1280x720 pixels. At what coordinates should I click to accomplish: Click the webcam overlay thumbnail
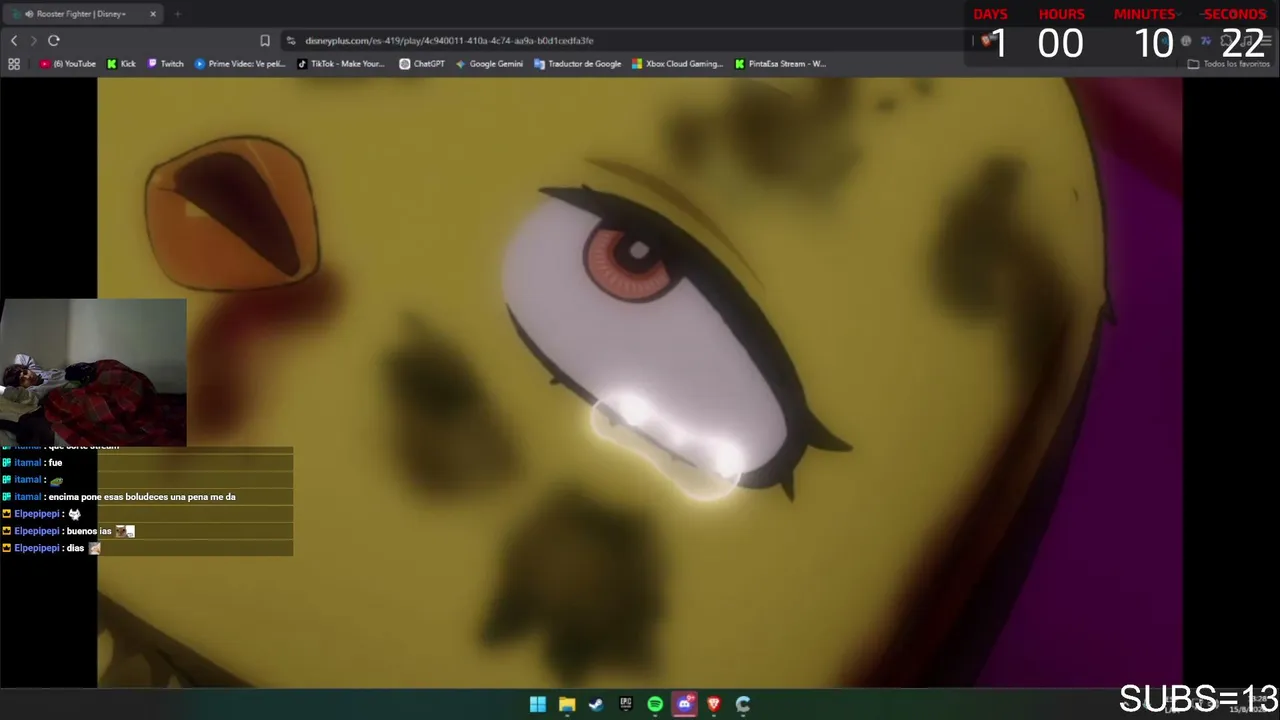point(93,372)
